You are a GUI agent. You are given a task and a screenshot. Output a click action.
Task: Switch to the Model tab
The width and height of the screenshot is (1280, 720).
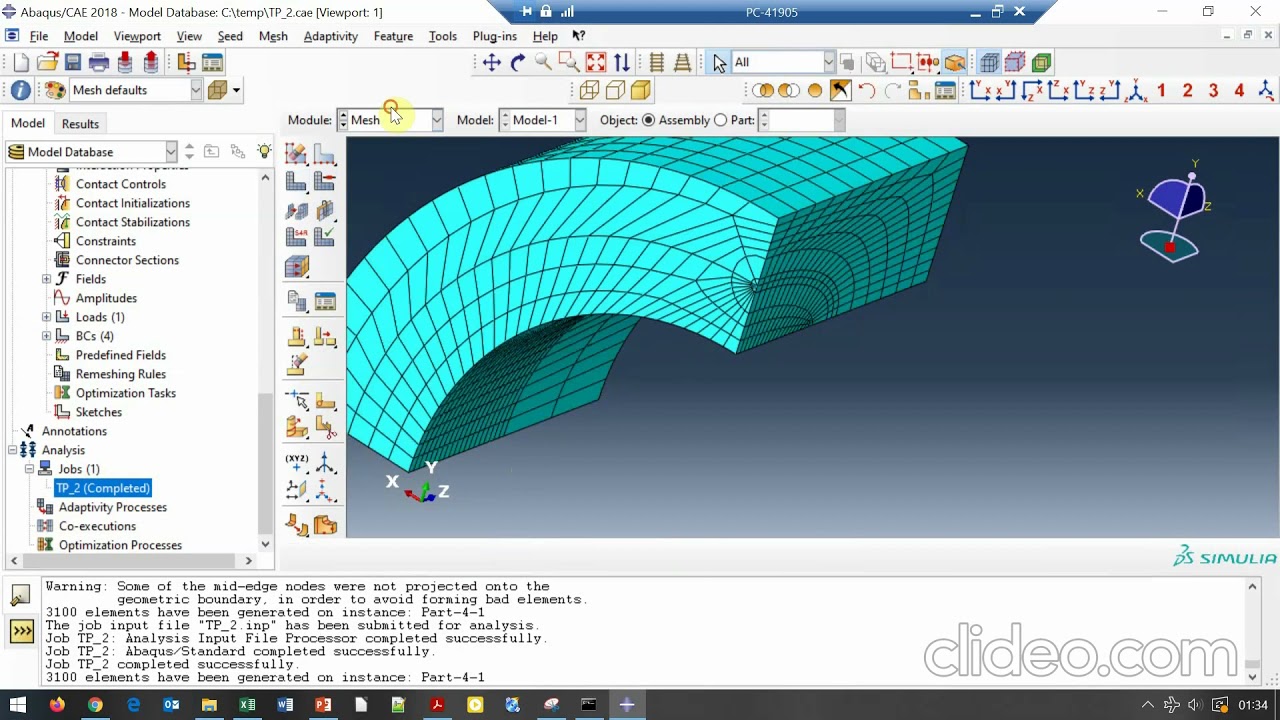coord(28,123)
